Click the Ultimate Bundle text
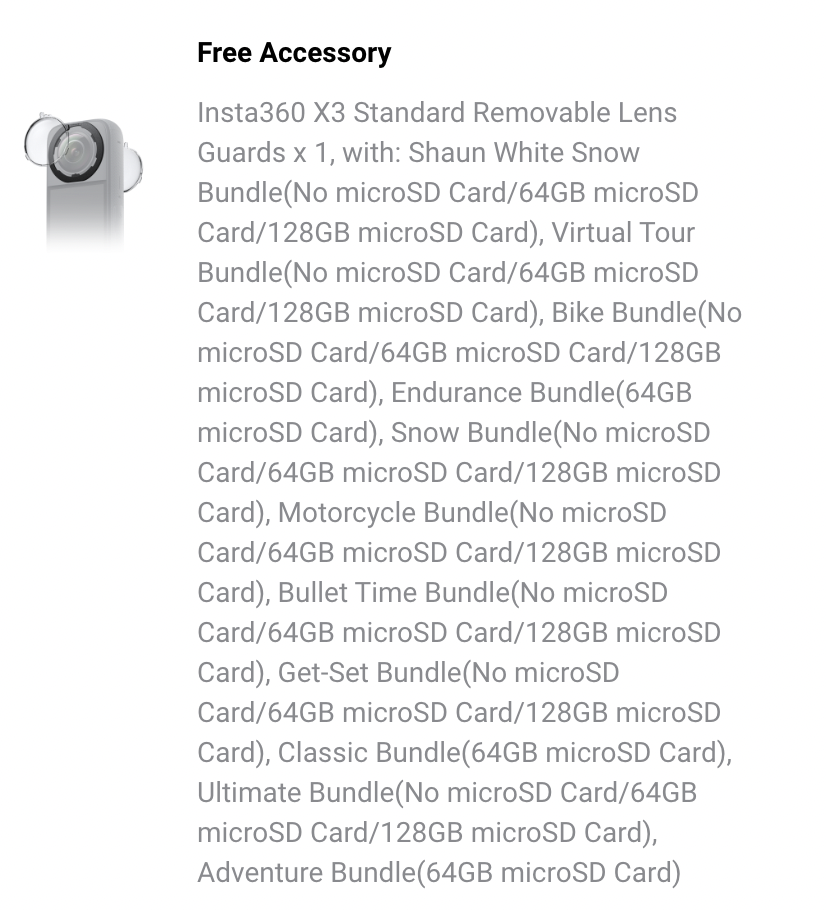Screen dimensions: 826x910 click(x=295, y=793)
